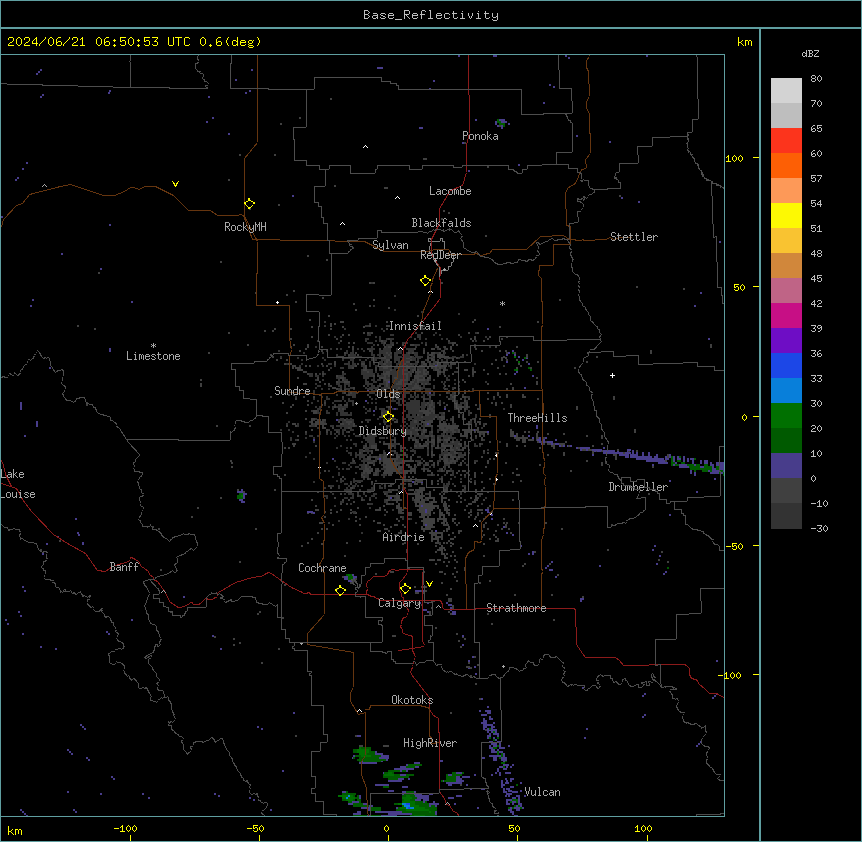The width and height of the screenshot is (862, 842).
Task: Click the Olds town label
Action: (388, 394)
